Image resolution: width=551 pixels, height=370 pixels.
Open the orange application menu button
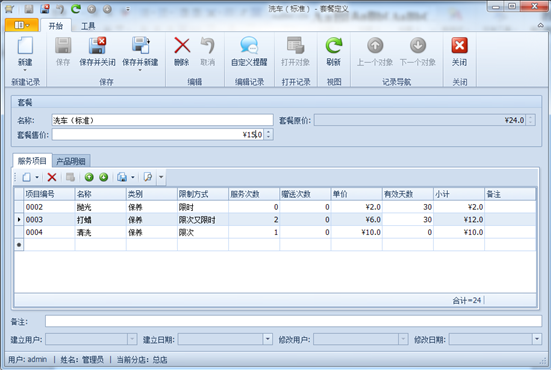[22, 25]
